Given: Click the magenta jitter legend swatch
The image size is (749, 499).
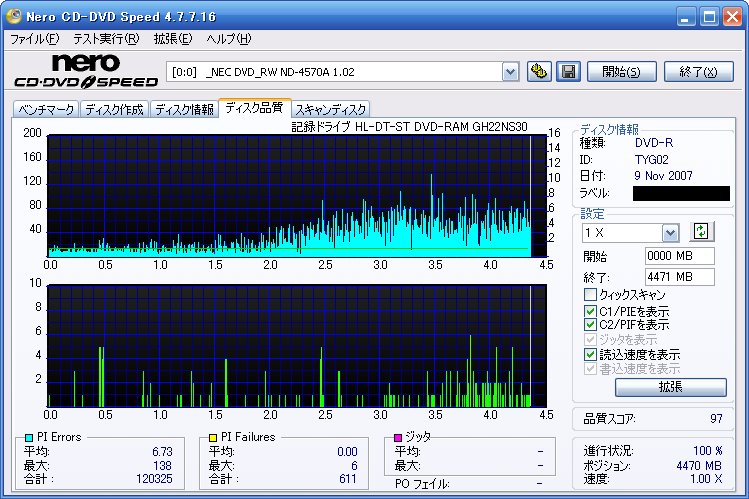Looking at the screenshot, I should pos(397,437).
